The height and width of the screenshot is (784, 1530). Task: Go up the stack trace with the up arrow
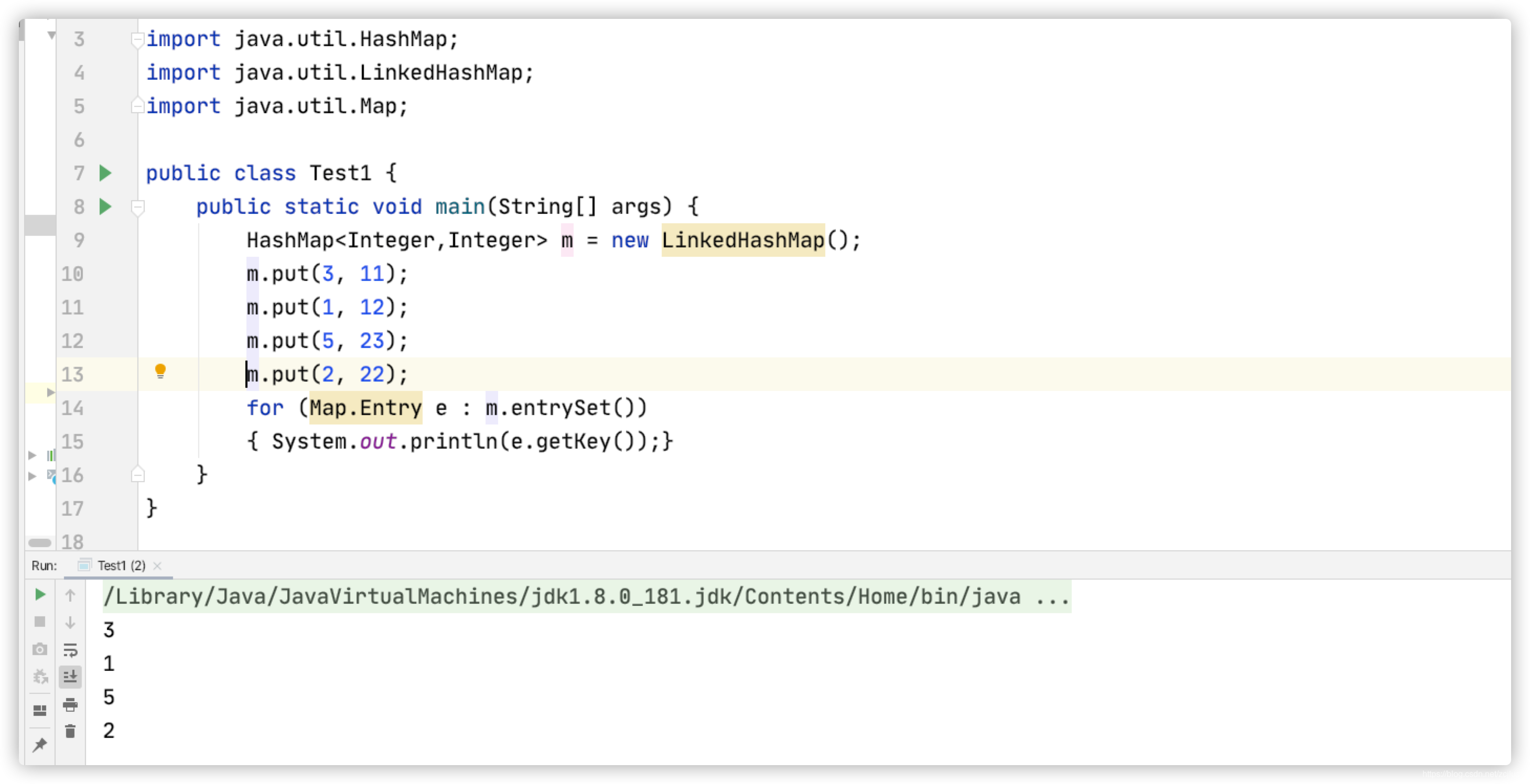tap(70, 595)
